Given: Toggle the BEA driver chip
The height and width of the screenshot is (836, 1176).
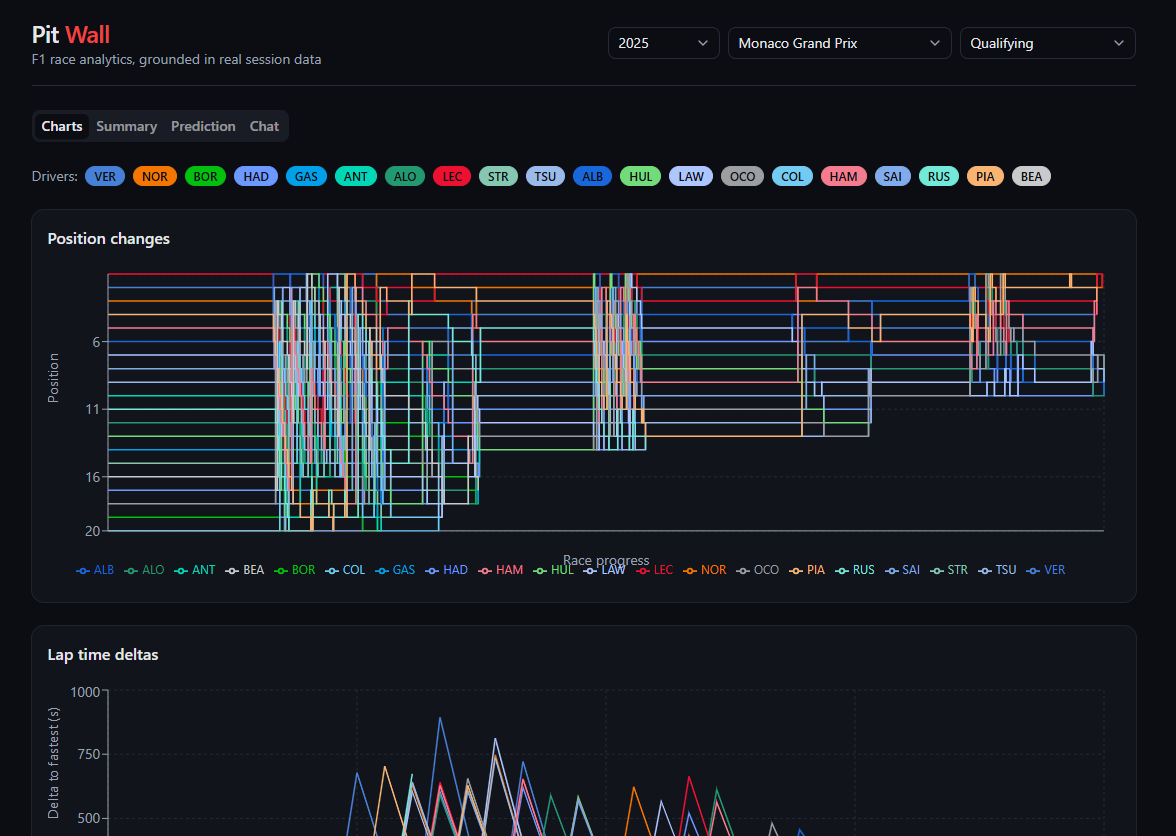Looking at the screenshot, I should tap(1031, 176).
